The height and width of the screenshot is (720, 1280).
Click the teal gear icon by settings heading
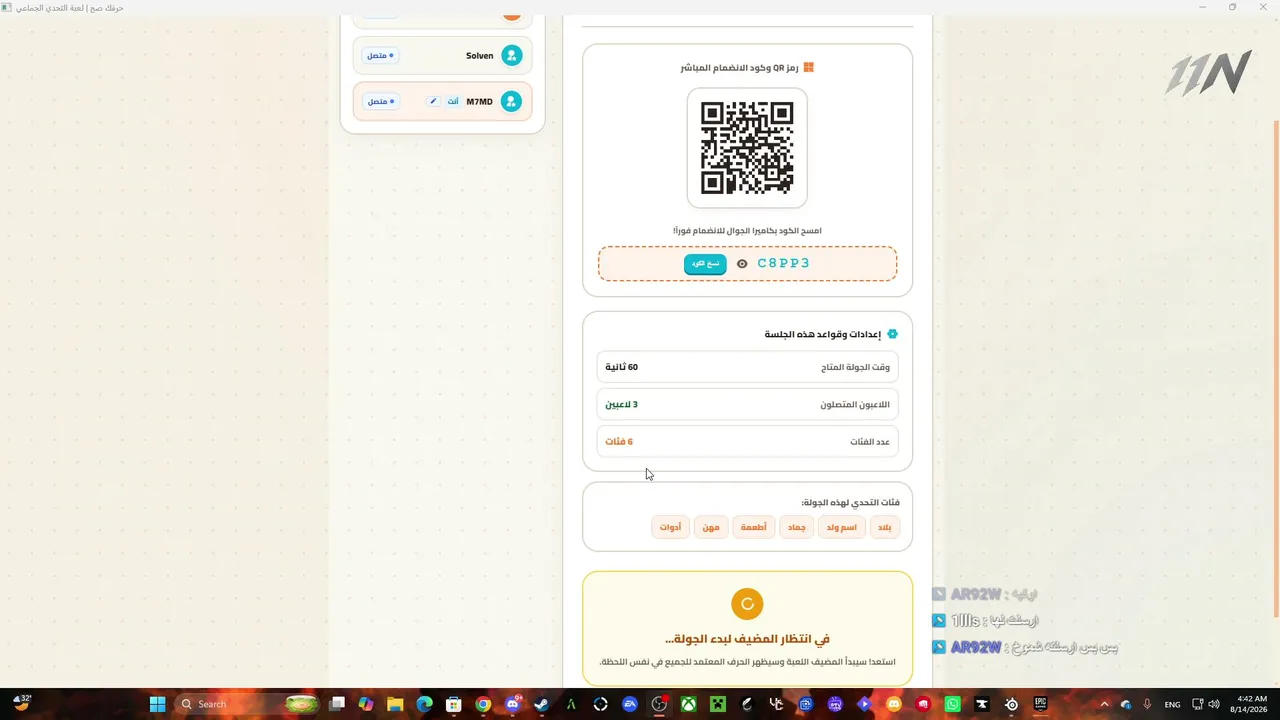(892, 334)
